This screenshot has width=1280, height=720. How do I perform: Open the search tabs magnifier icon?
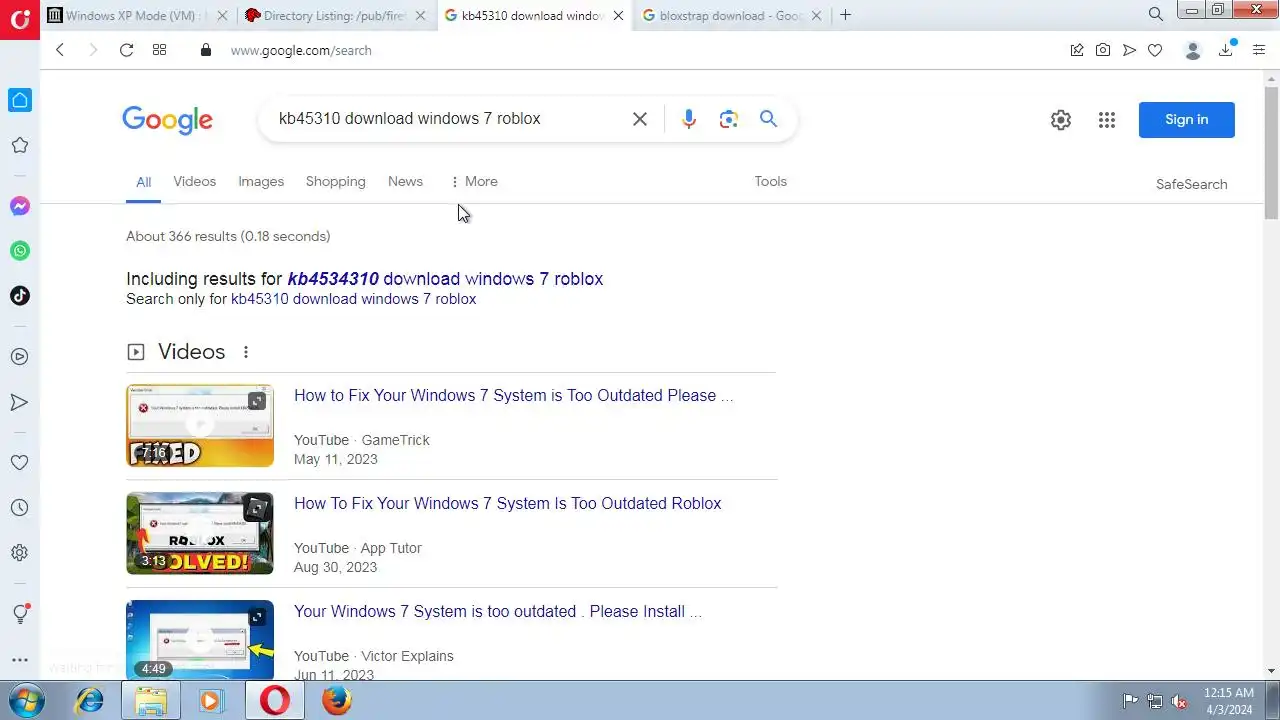pos(1156,14)
